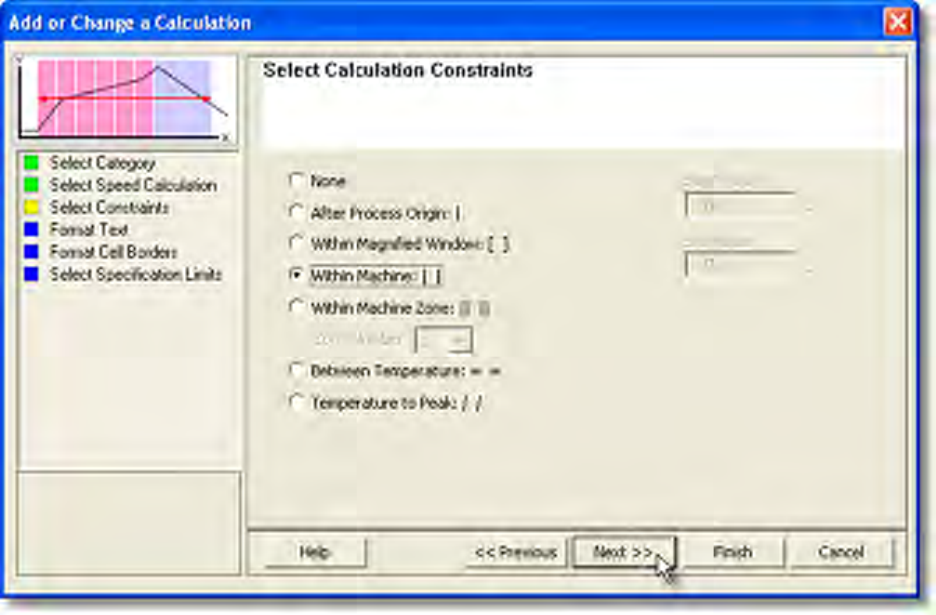Image resolution: width=936 pixels, height=615 pixels.
Task: Click blue square beside Format Cell Borders
Action: tap(31, 251)
